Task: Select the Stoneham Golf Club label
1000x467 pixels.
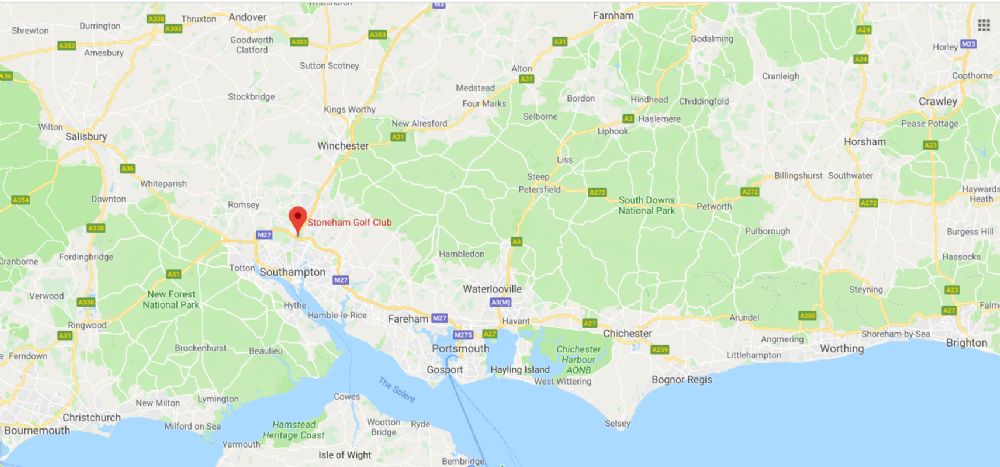Action: pos(349,223)
